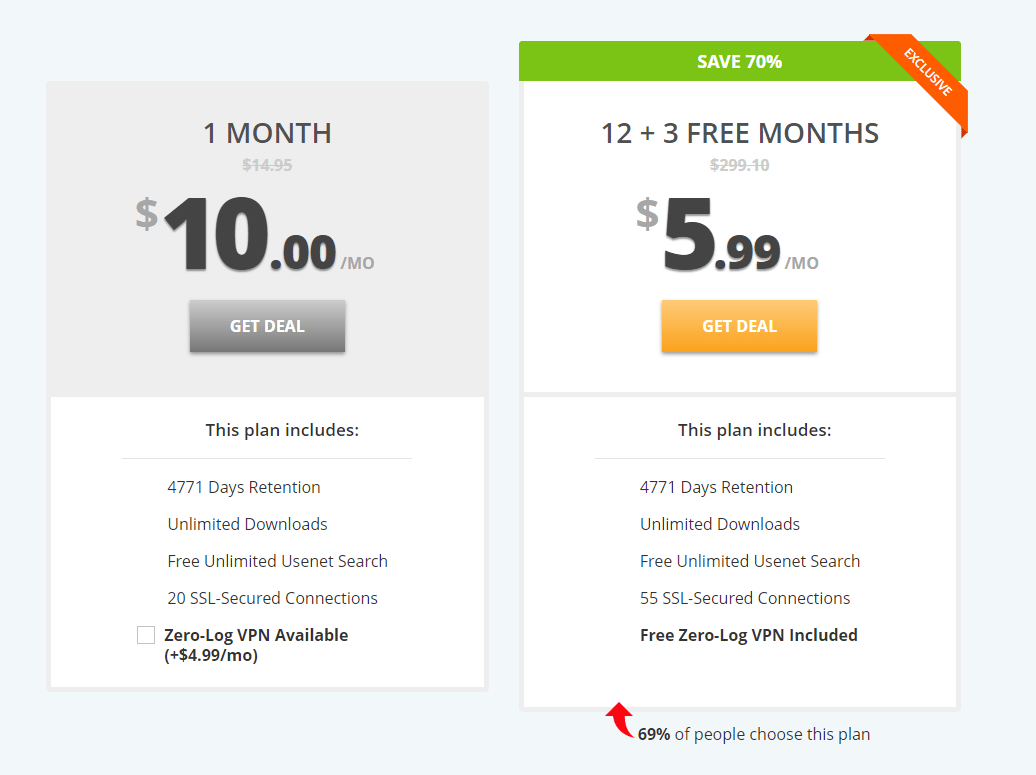Click the orange EXCLUSIVE corner ribbon

pyautogui.click(x=925, y=76)
